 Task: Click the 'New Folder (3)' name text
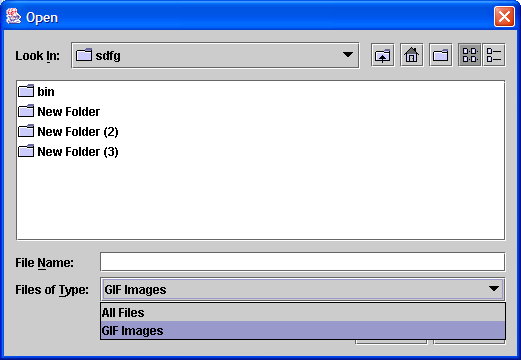point(78,152)
